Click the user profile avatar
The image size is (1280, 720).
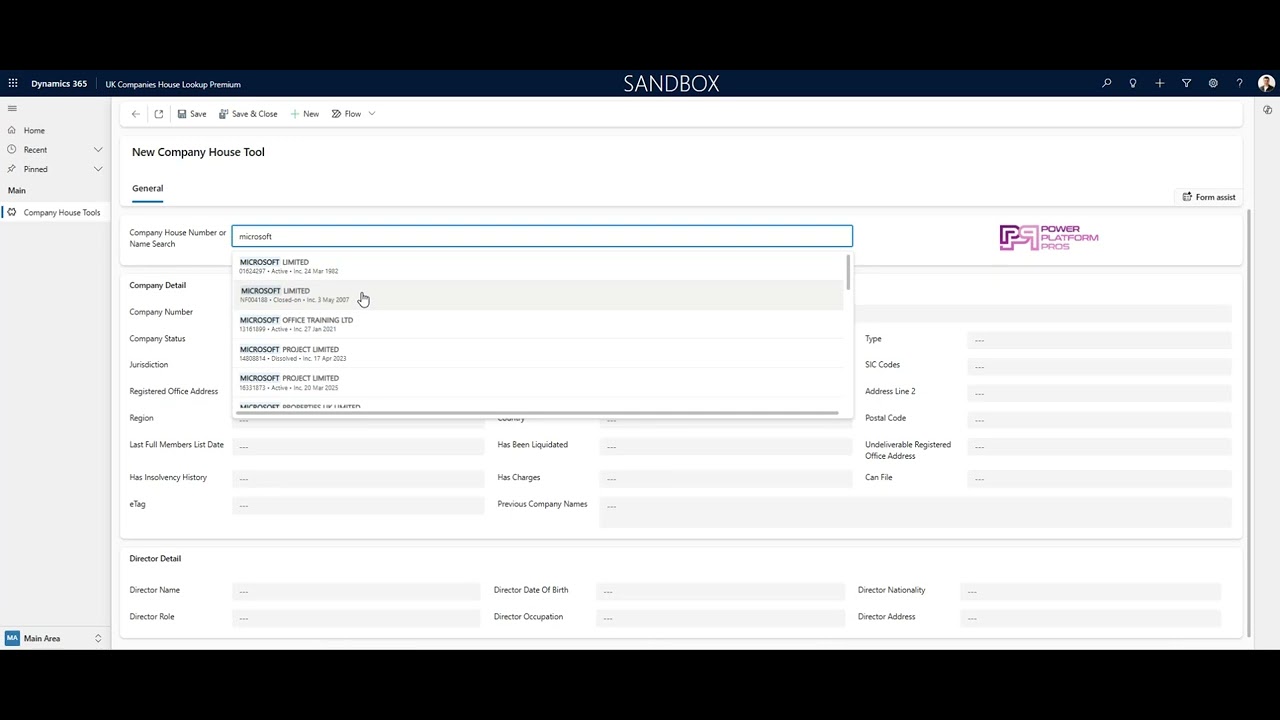(1266, 84)
